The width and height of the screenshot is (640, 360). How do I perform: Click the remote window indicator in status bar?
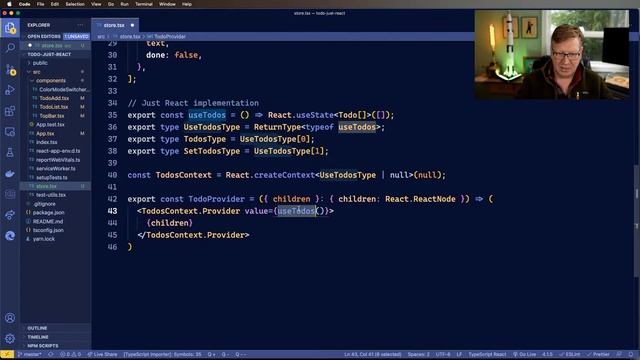[x=7, y=354]
